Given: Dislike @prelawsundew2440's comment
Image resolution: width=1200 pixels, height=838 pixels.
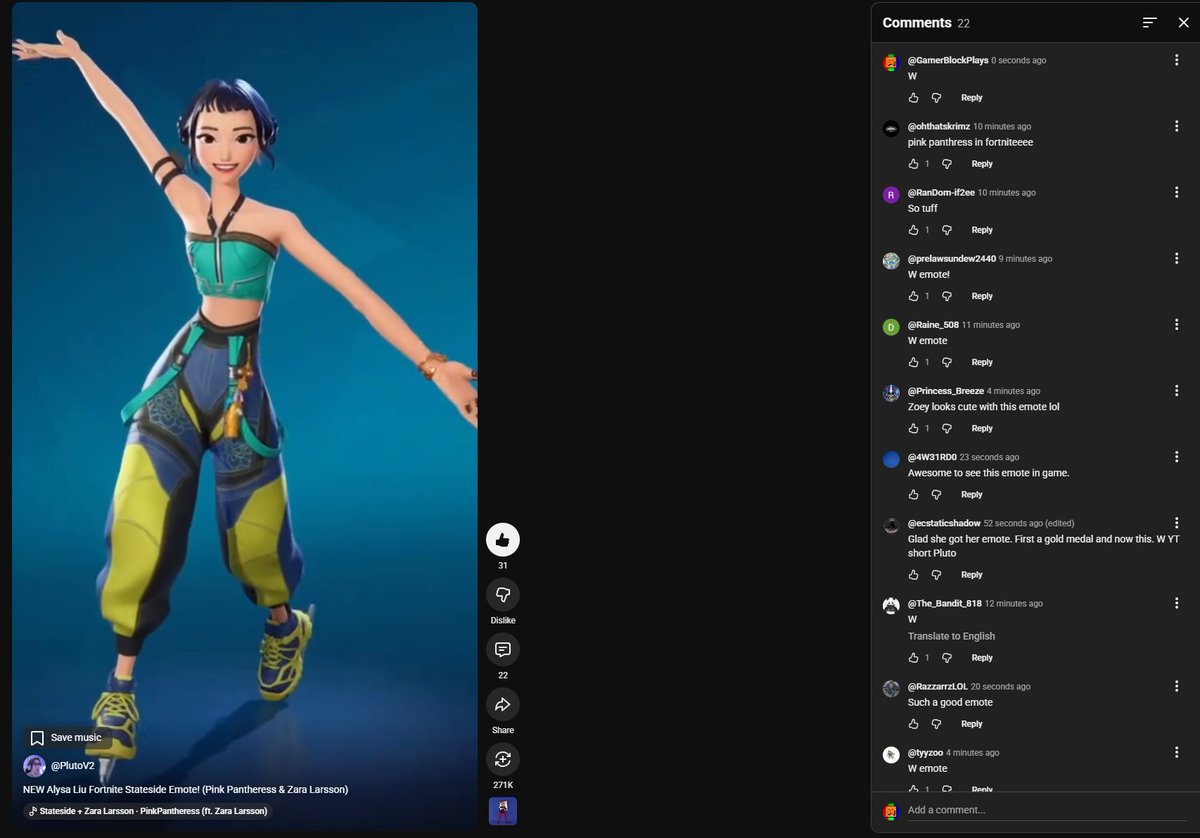Looking at the screenshot, I should click(947, 296).
